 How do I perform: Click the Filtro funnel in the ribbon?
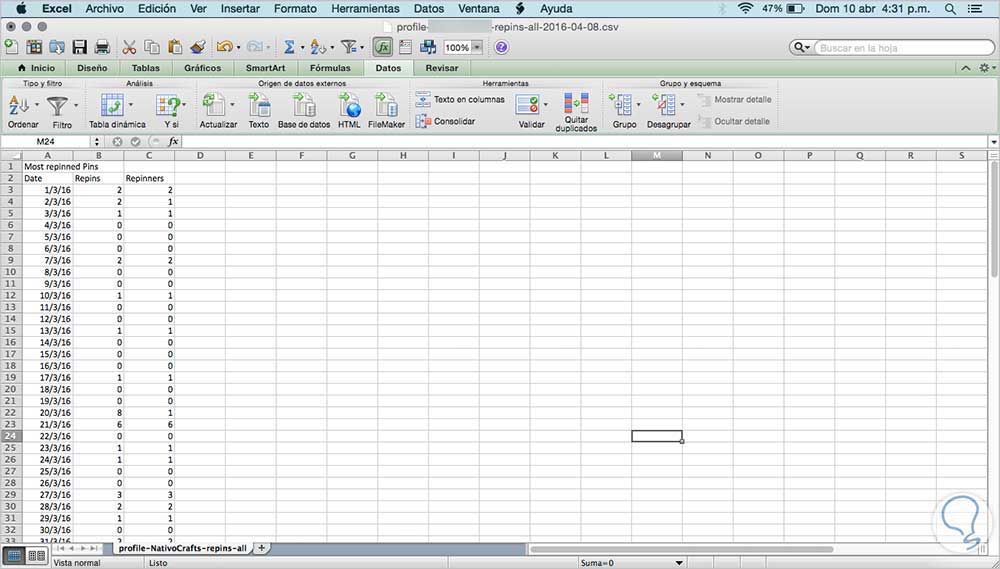57,105
